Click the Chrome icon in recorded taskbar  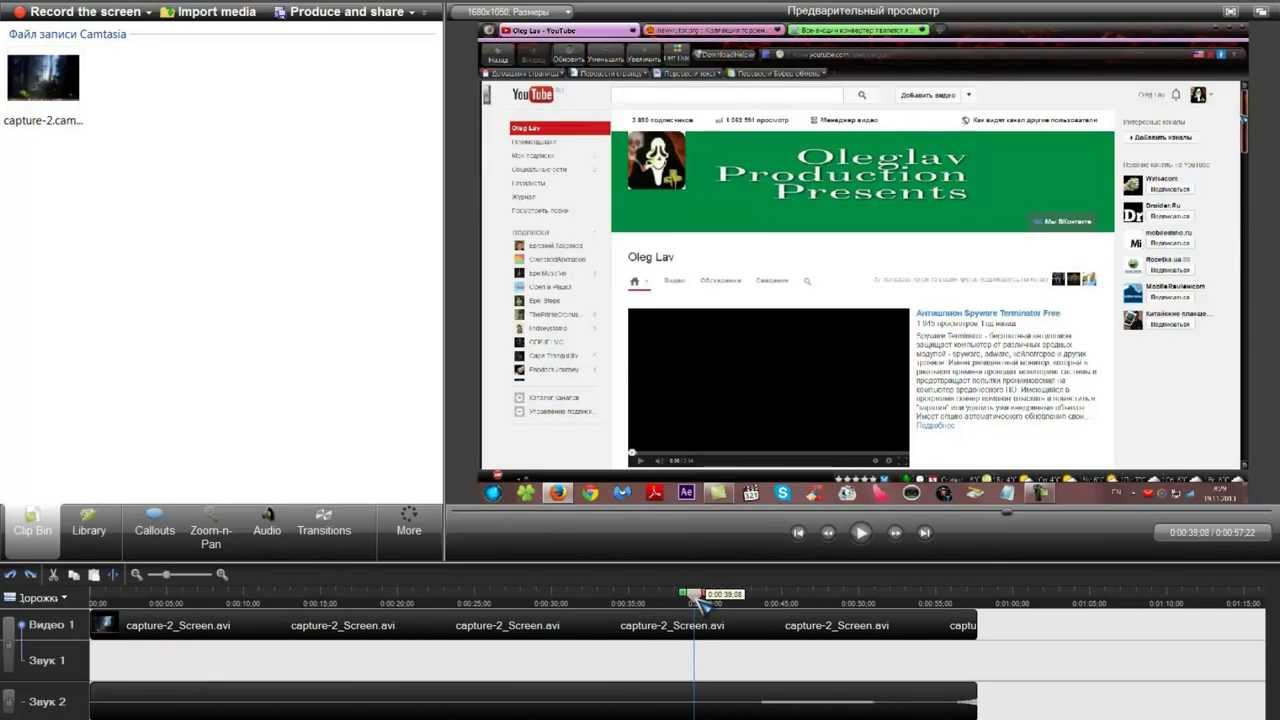pyautogui.click(x=590, y=493)
